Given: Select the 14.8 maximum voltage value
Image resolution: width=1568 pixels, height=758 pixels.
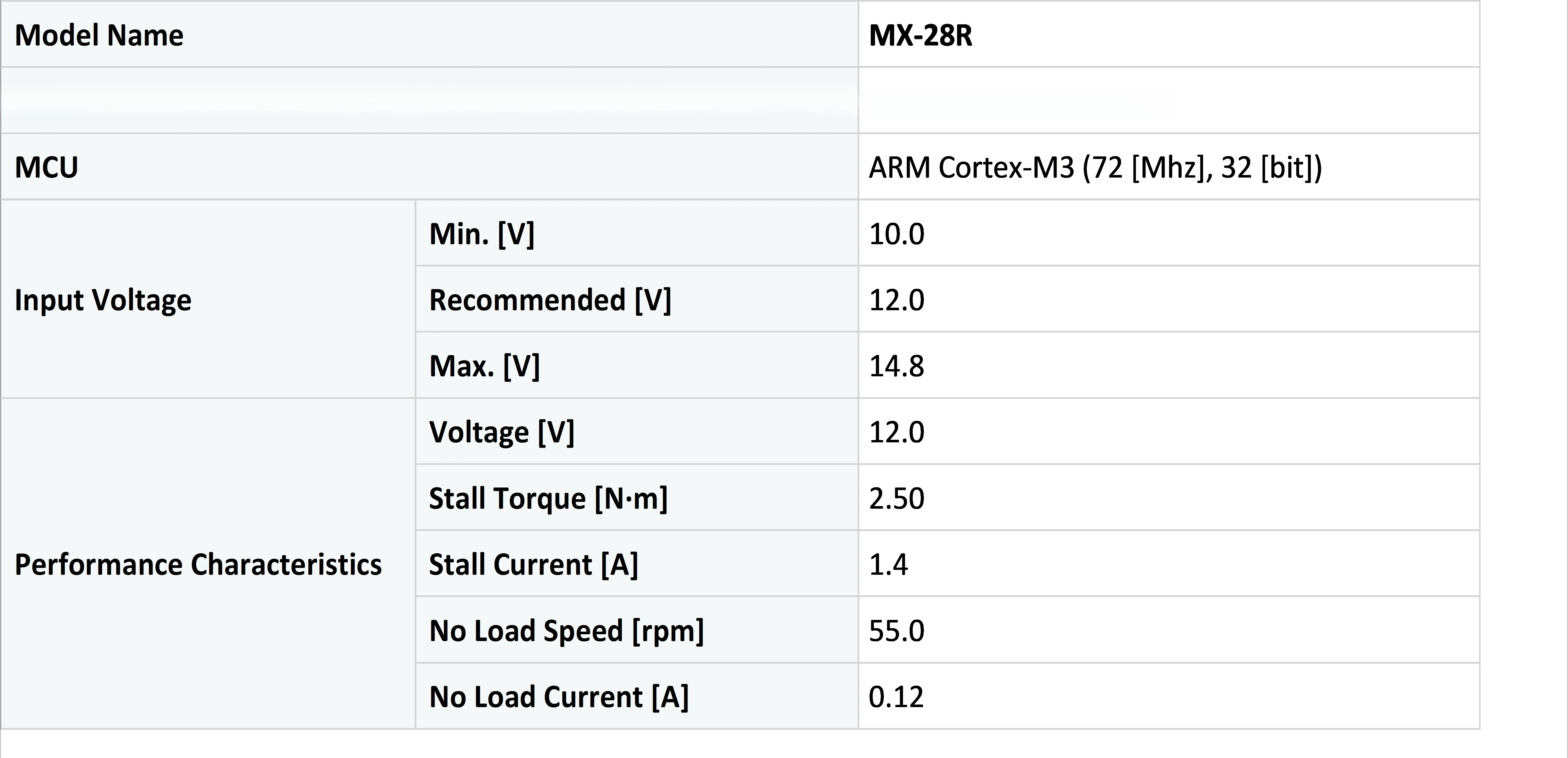Looking at the screenshot, I should [x=896, y=366].
